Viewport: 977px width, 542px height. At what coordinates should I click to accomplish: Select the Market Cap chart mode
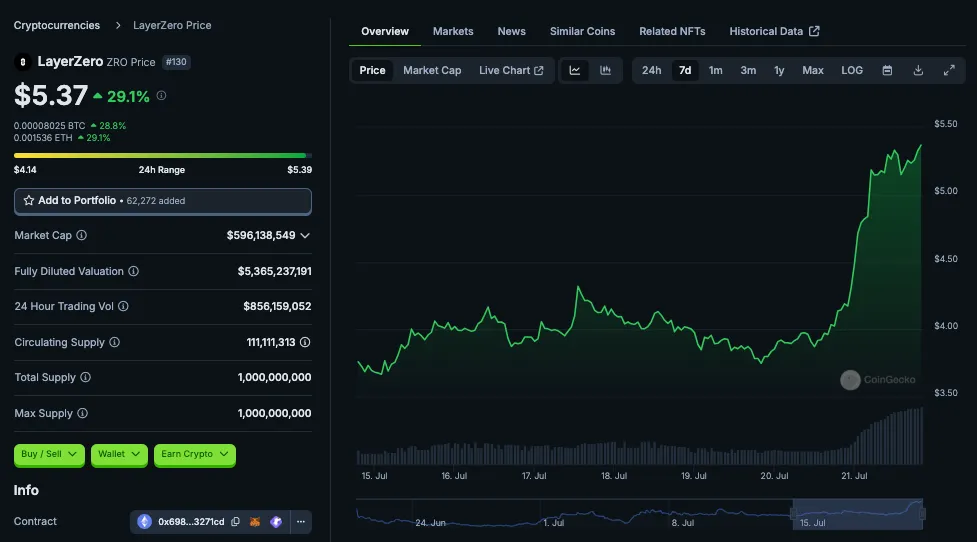(x=432, y=70)
